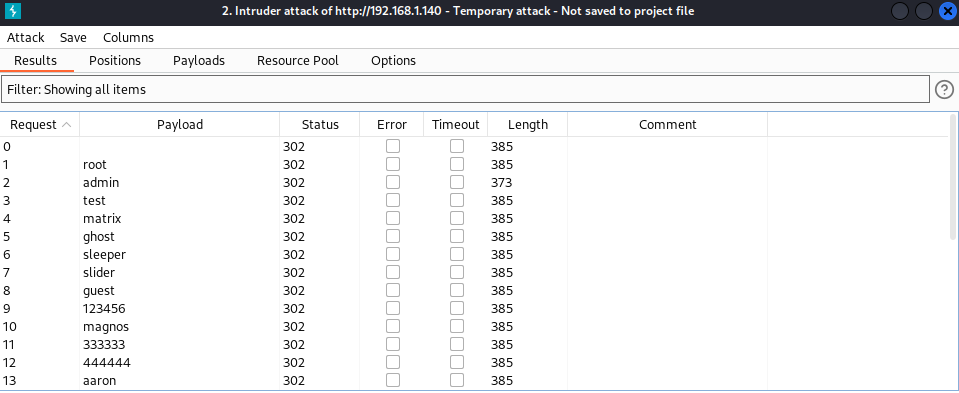The width and height of the screenshot is (959, 393).
Task: Open the Columns menu
Action: [128, 37]
